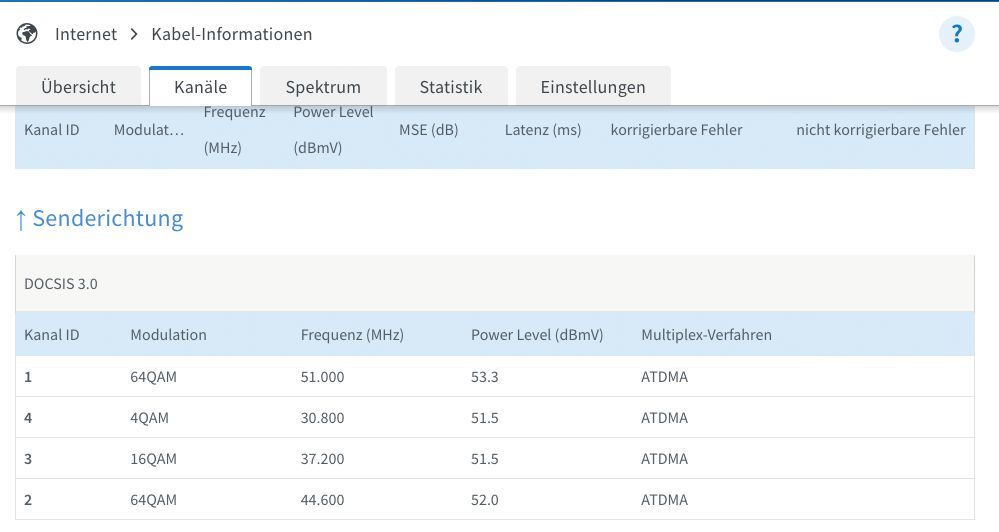Viewport: 999px width, 532px height.
Task: Switch to the Übersicht tab
Action: (78, 87)
